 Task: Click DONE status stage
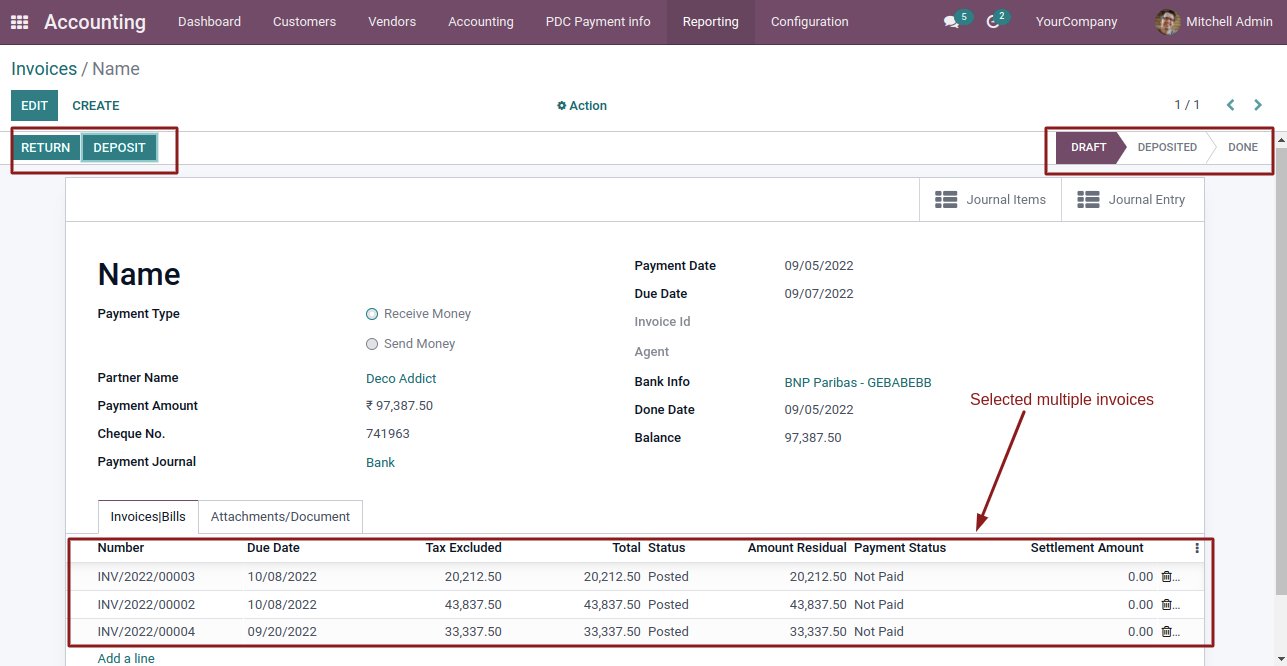coord(1243,147)
